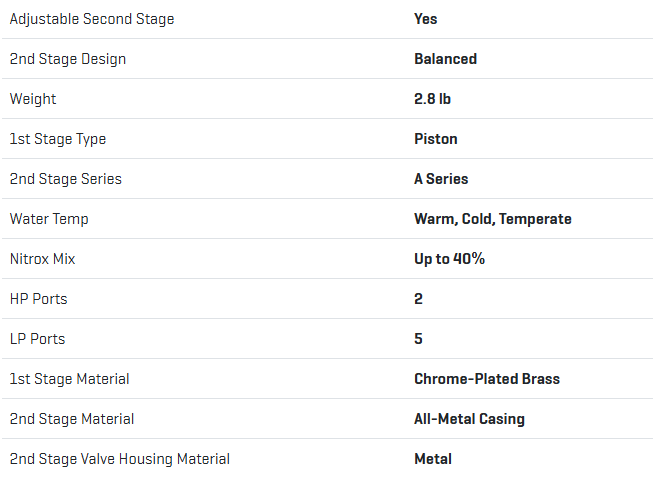Image resolution: width=653 pixels, height=483 pixels.
Task: Select the 'Metal' housing value
Action: (x=433, y=459)
